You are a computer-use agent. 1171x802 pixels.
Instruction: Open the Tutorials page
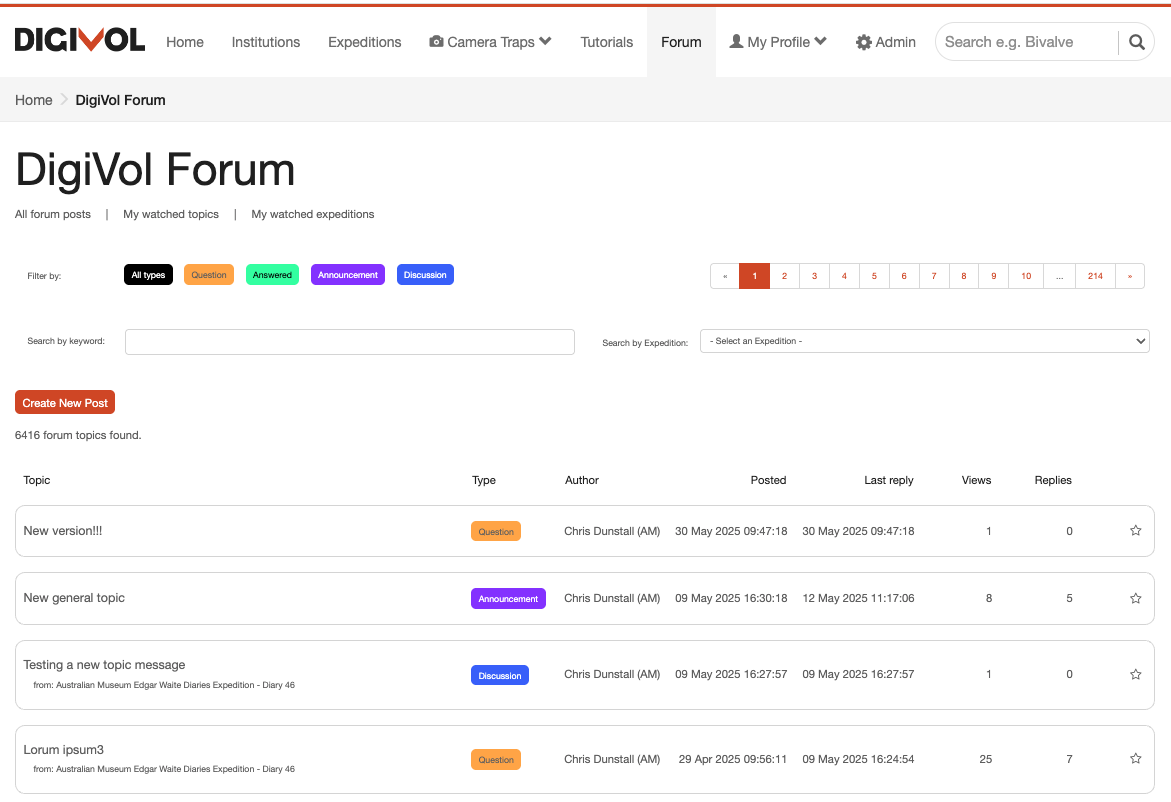606,43
